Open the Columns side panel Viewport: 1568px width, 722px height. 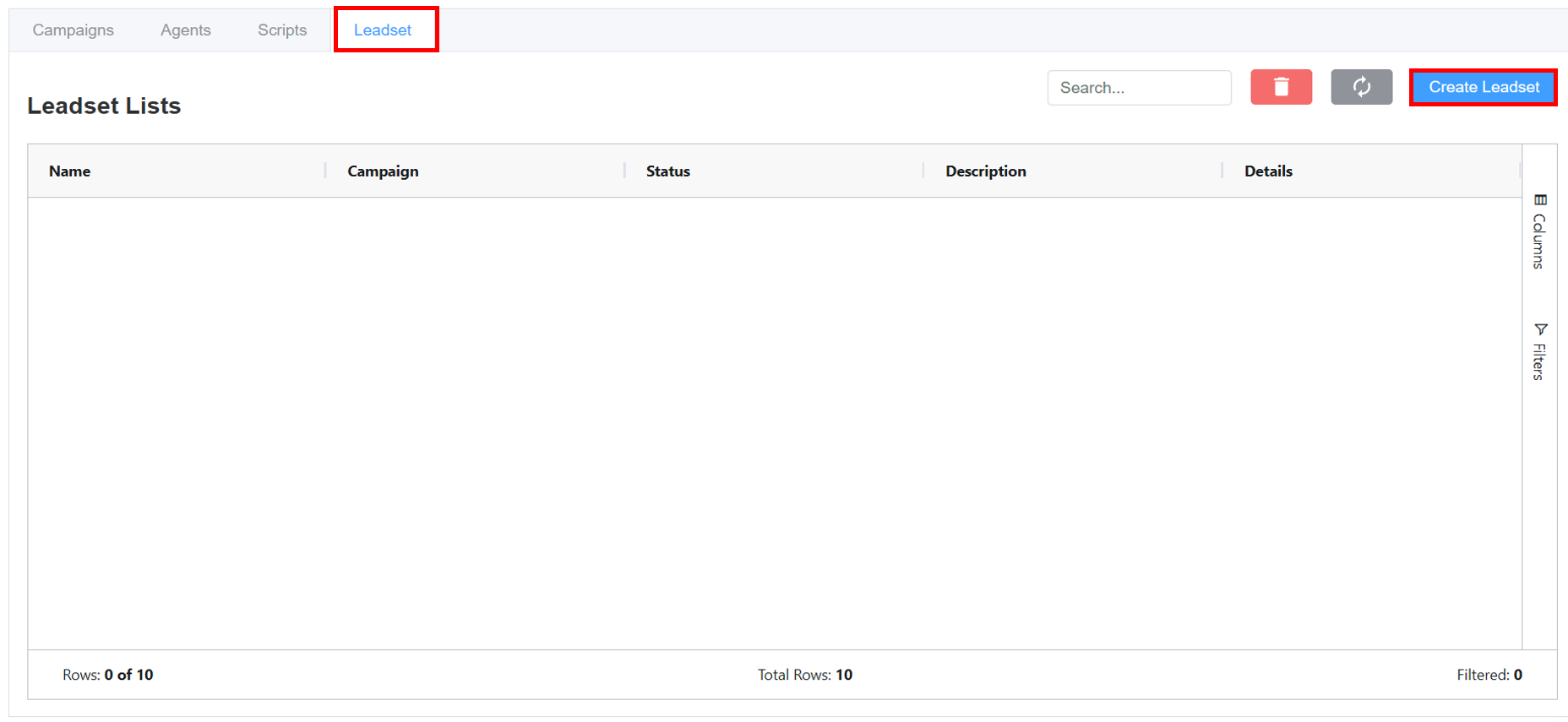[1539, 232]
